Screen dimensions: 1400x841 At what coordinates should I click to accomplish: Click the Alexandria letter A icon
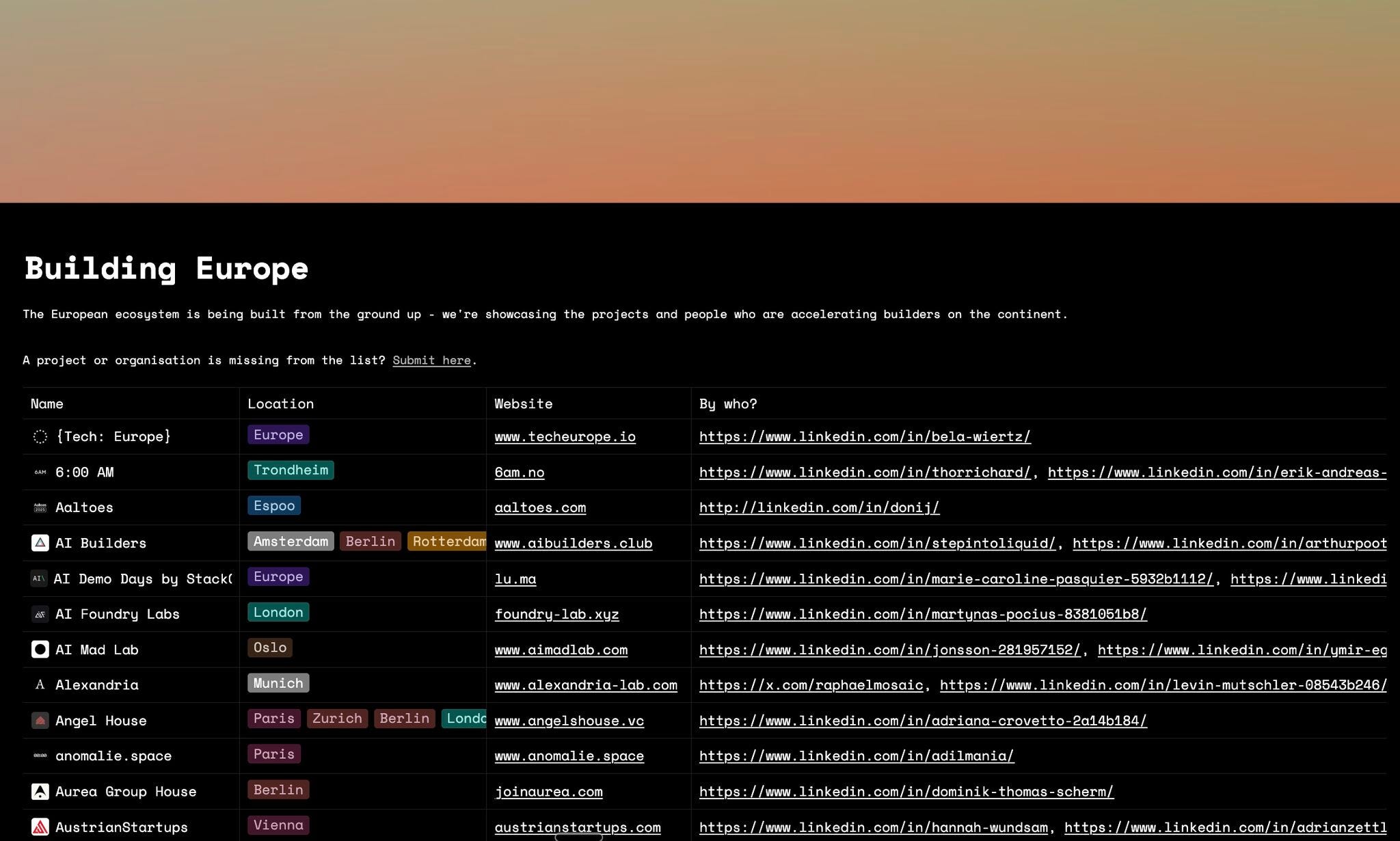click(40, 685)
